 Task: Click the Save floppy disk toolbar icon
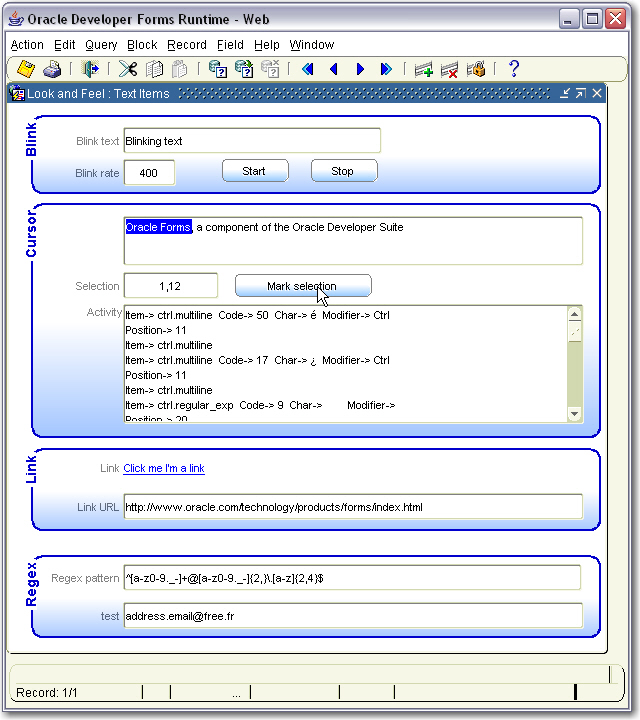click(x=26, y=69)
